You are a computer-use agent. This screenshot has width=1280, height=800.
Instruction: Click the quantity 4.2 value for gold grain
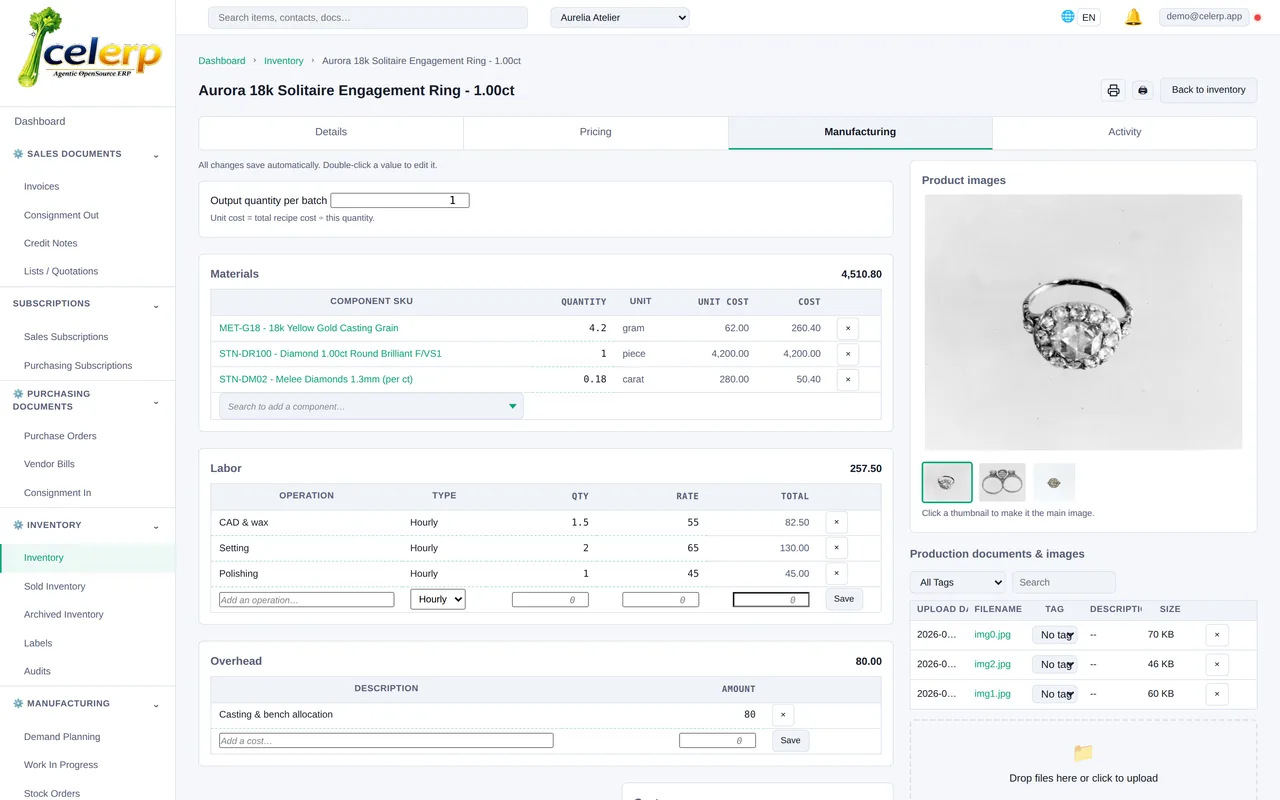[598, 328]
